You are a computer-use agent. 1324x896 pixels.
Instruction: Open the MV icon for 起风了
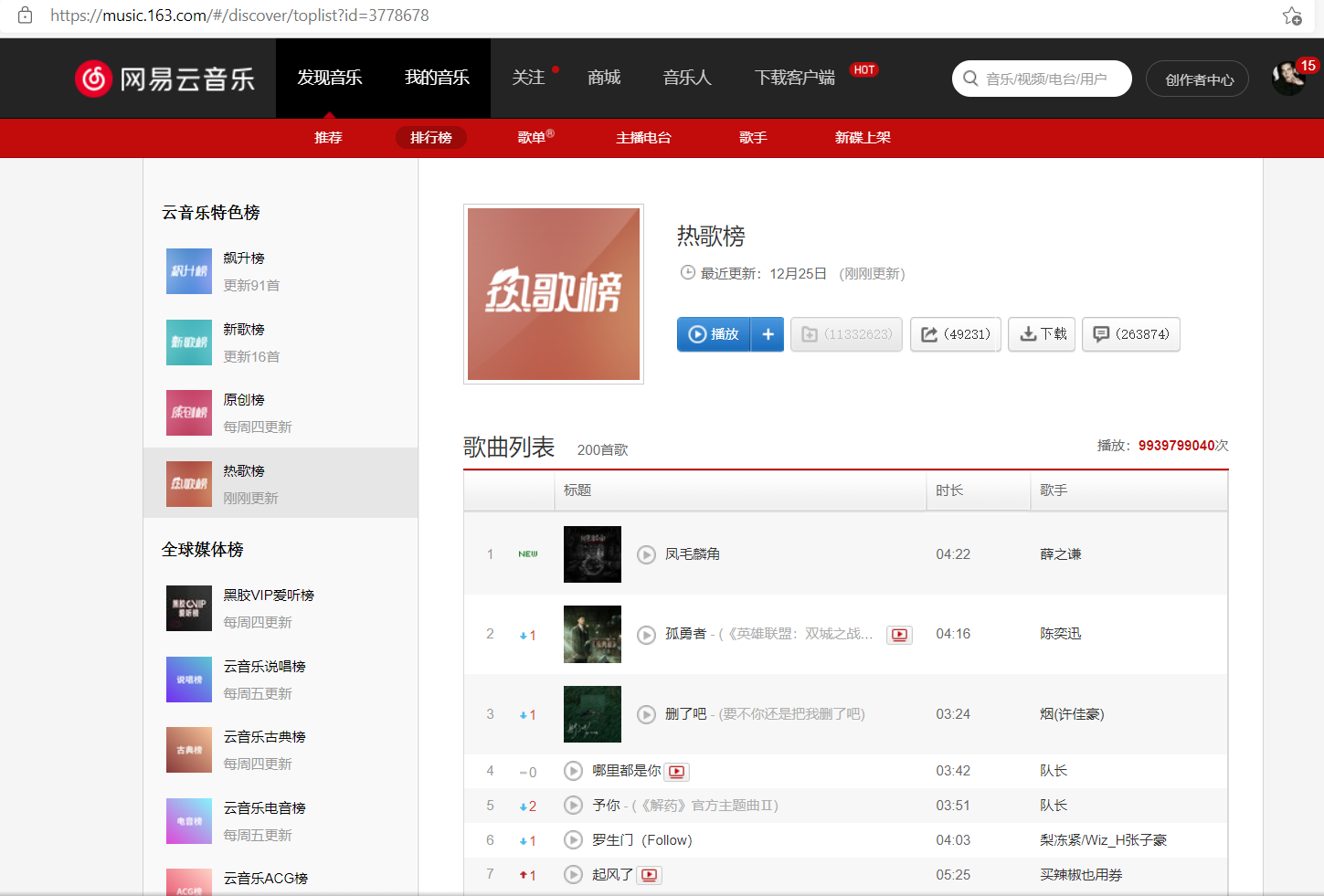[x=650, y=875]
